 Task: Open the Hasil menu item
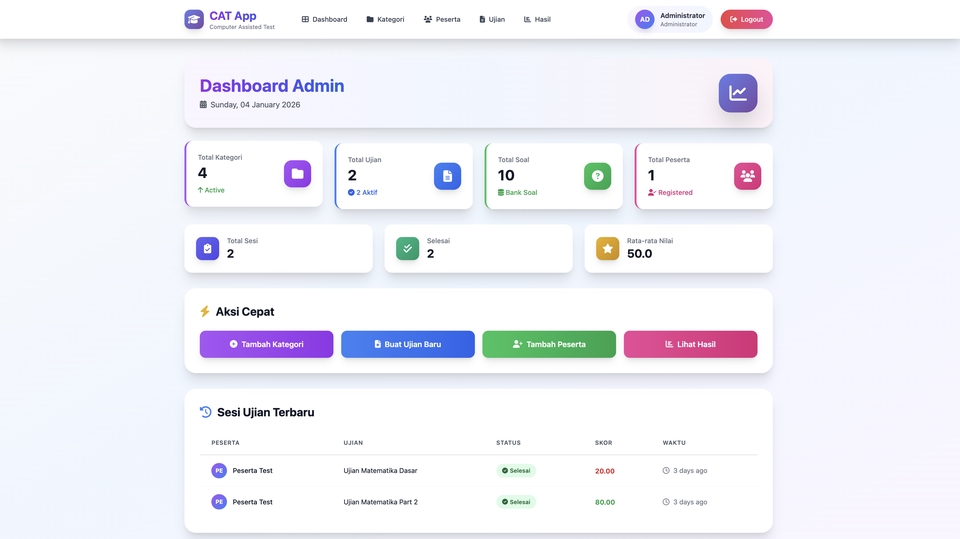[537, 19]
